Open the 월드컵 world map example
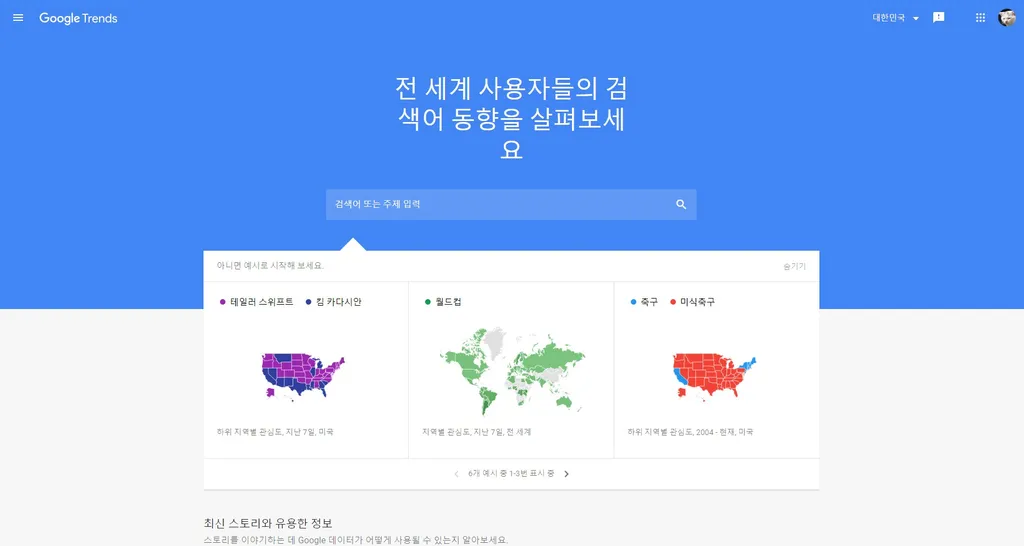Screen dimensions: 1024x546 [x=511, y=370]
